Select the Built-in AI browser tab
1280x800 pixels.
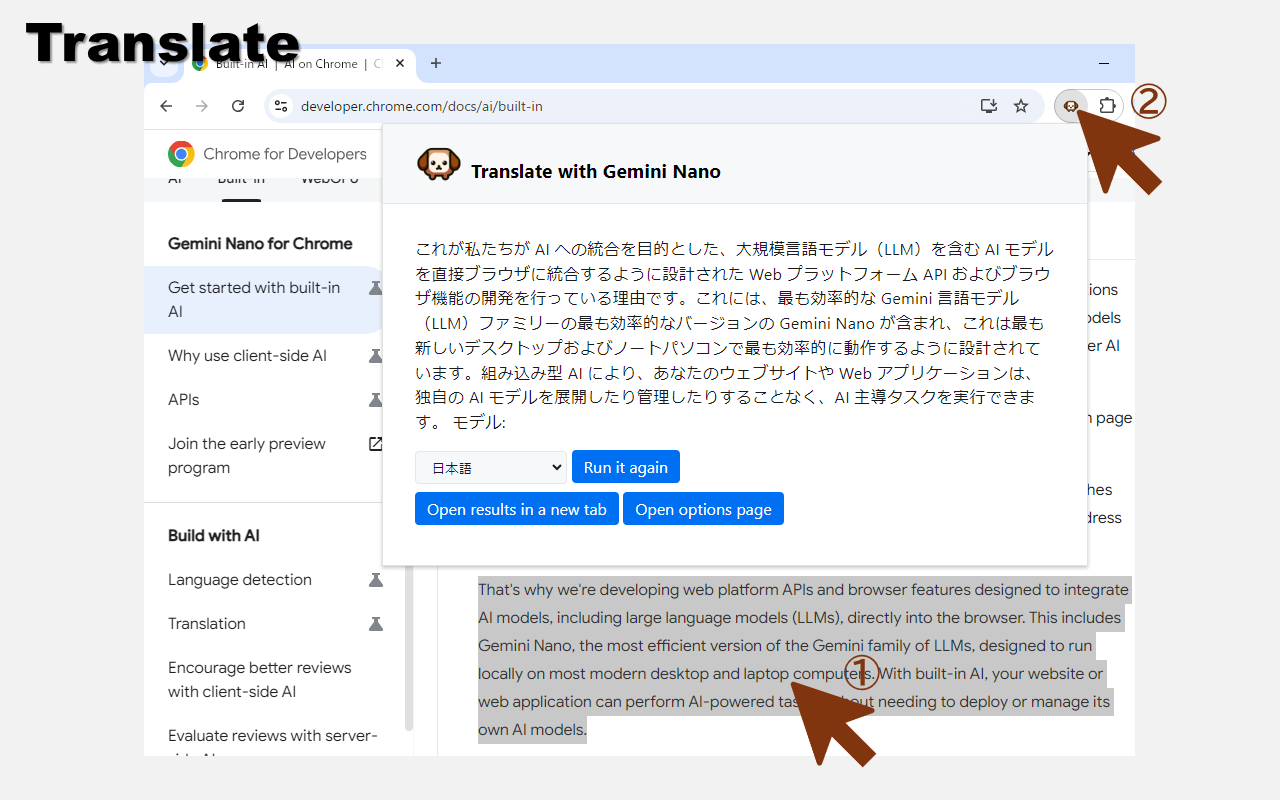click(298, 63)
